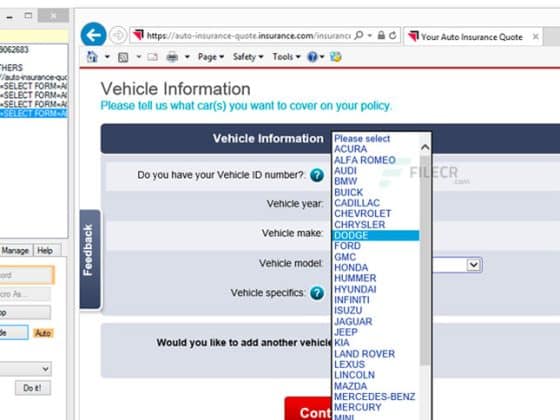Image resolution: width=560 pixels, height=420 pixels.
Task: Click the Home icon in command bar
Action: (x=92, y=57)
